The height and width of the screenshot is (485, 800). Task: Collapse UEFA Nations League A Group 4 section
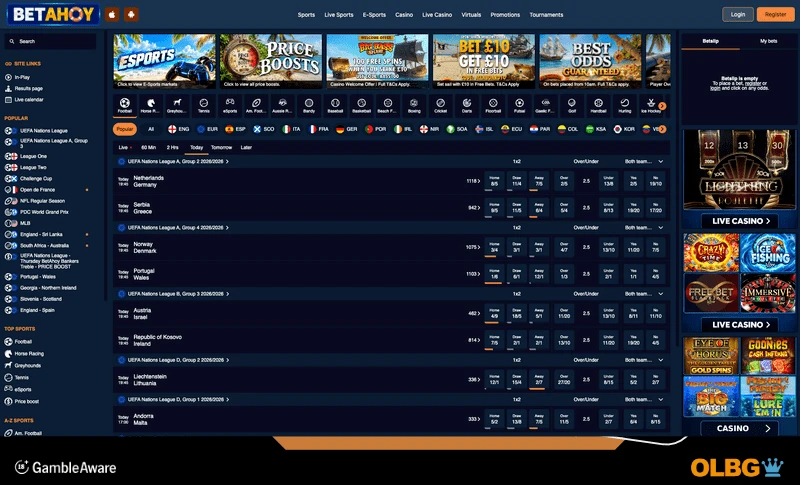click(x=661, y=228)
